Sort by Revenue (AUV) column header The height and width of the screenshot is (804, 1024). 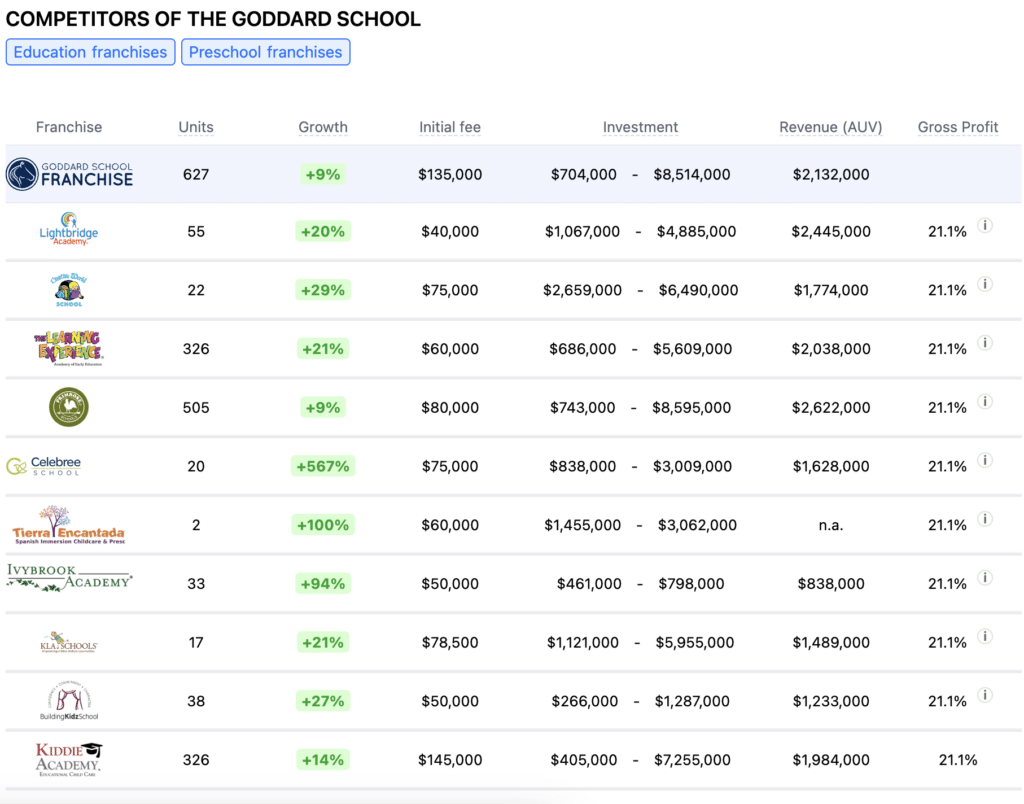pos(831,127)
